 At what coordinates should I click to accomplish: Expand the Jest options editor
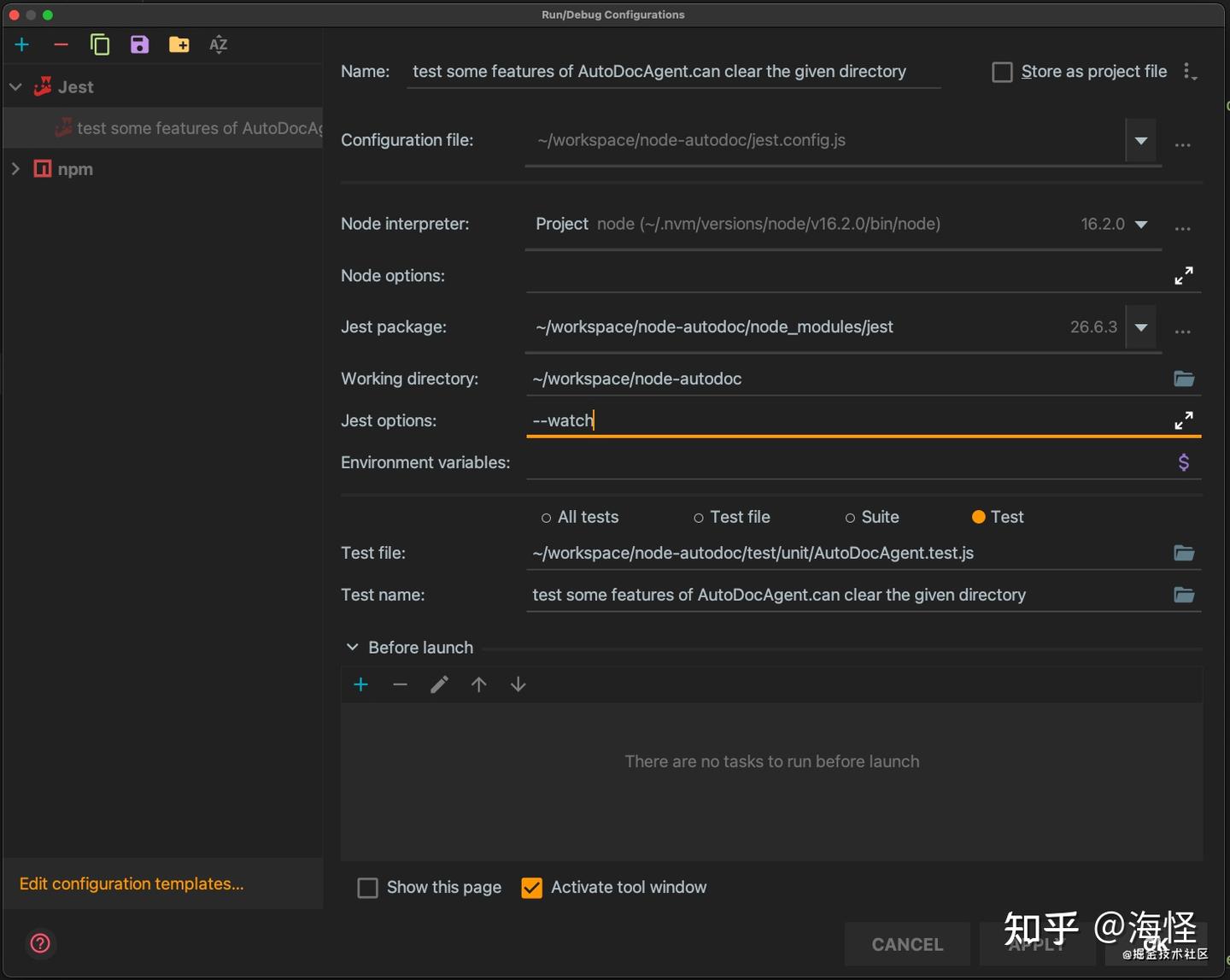[x=1184, y=420]
